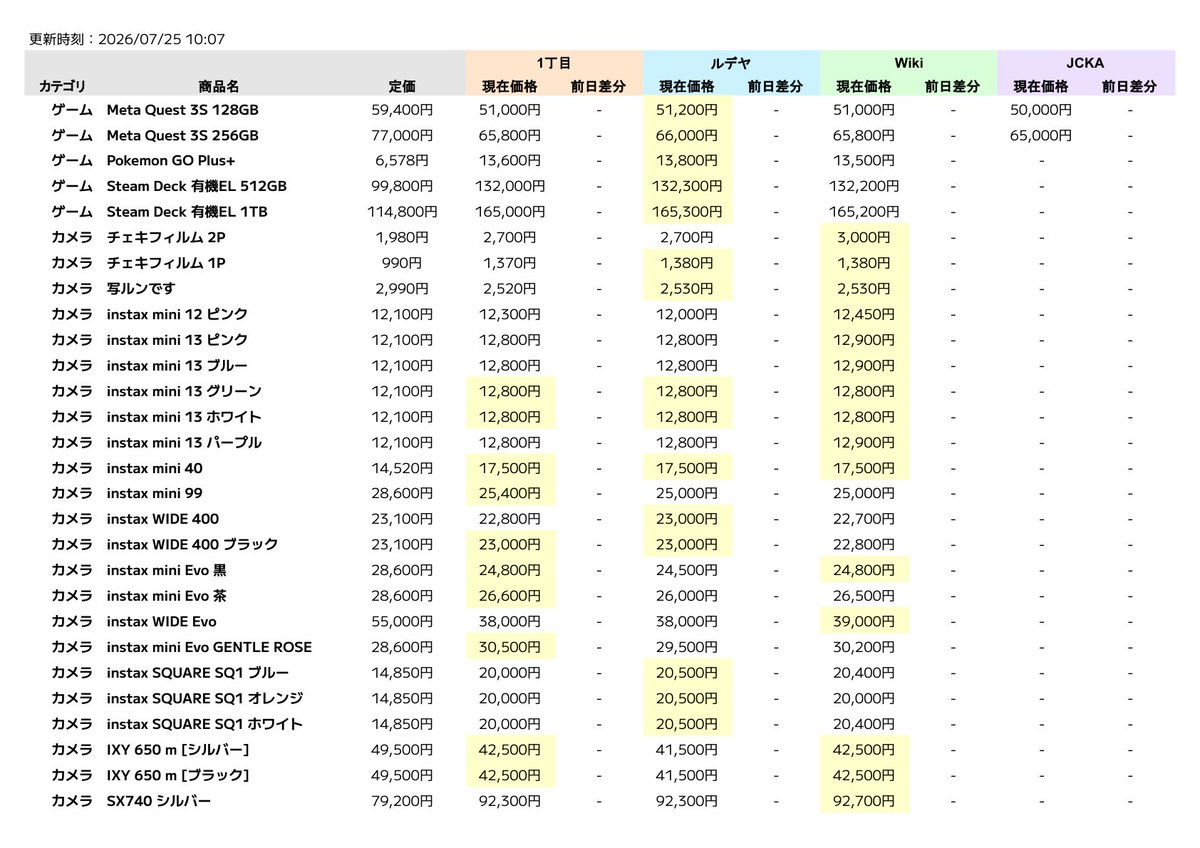Select product name Steam Deck 有機EL 512GB
Screen dimensions: 1200x848
tap(197, 186)
